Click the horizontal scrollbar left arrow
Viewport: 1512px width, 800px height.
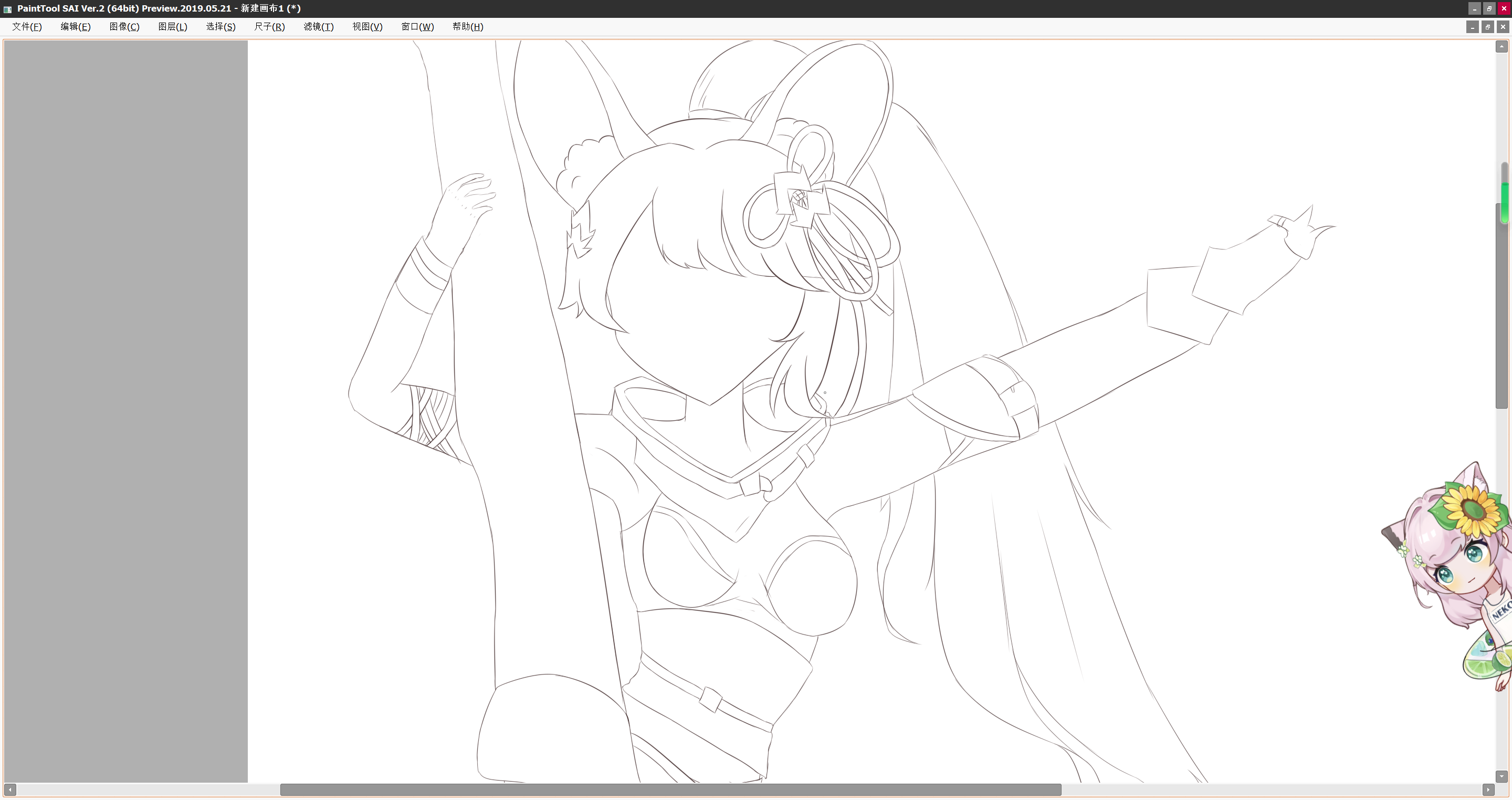click(x=10, y=789)
